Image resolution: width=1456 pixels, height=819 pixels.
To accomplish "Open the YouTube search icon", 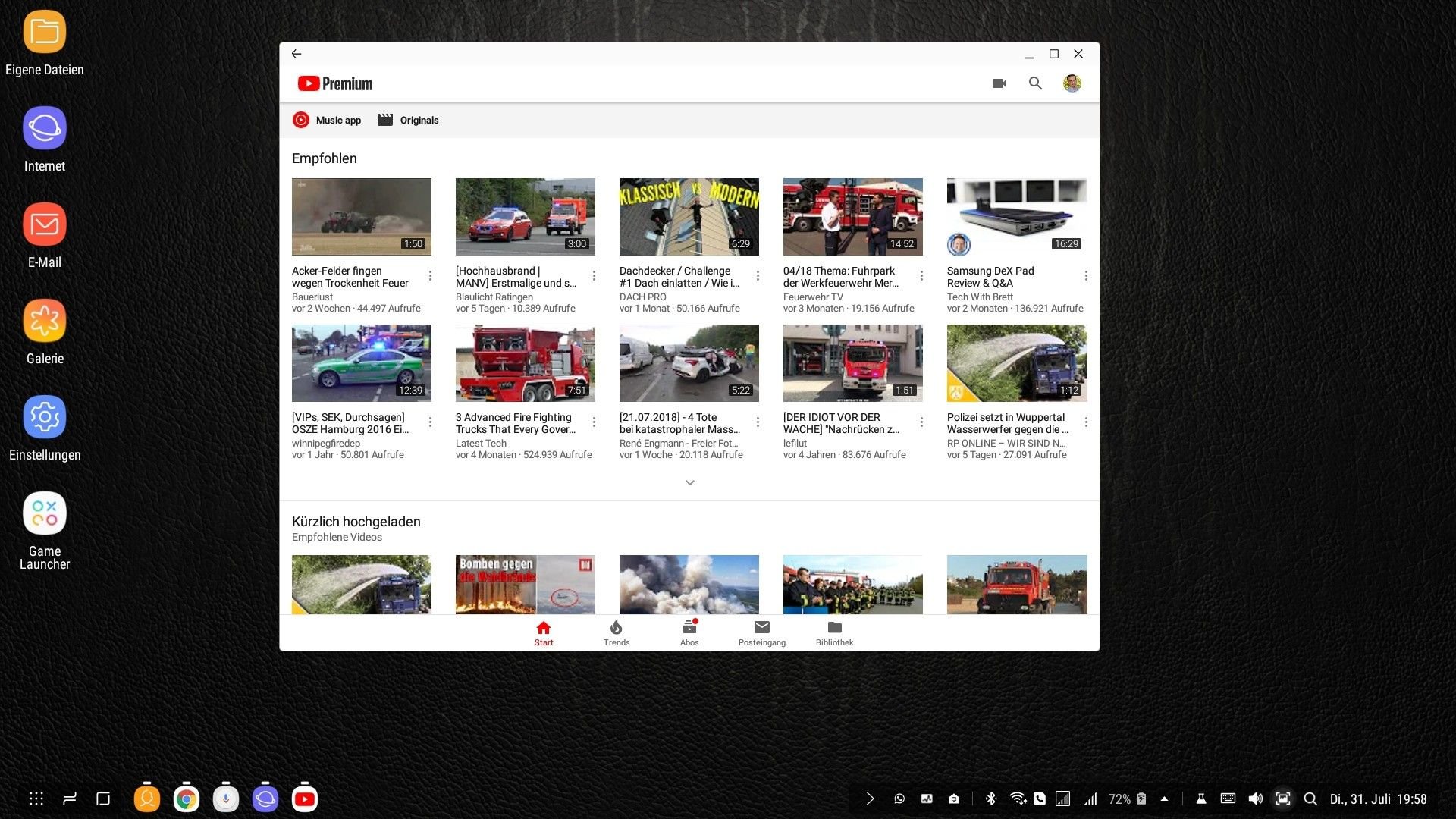I will click(1035, 83).
